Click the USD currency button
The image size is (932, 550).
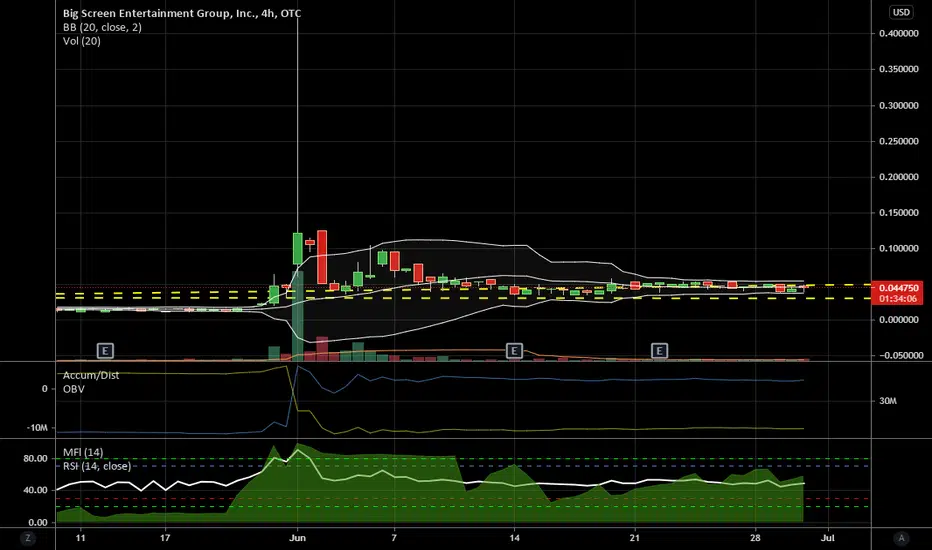pos(901,12)
